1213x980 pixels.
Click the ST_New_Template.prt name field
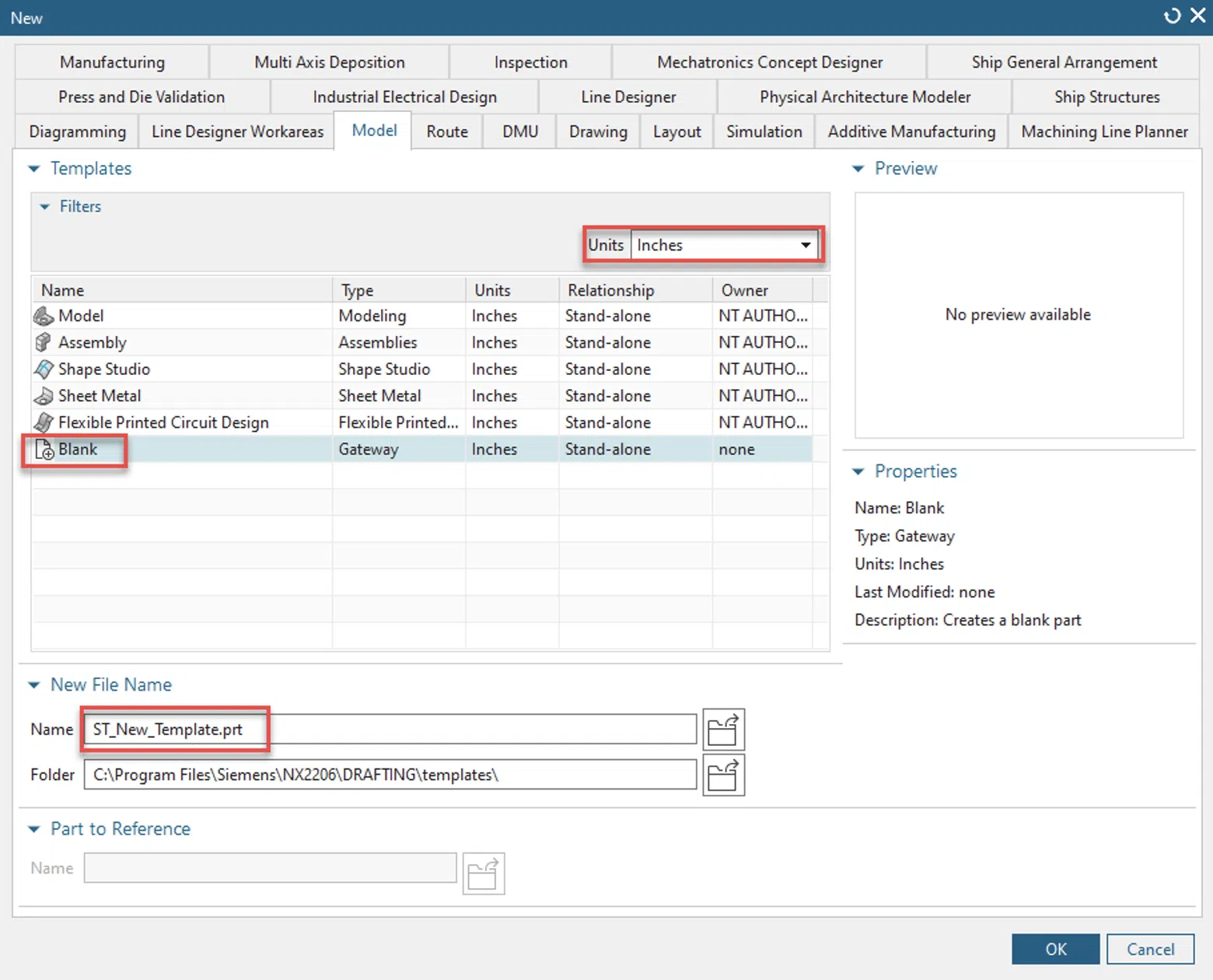click(390, 730)
